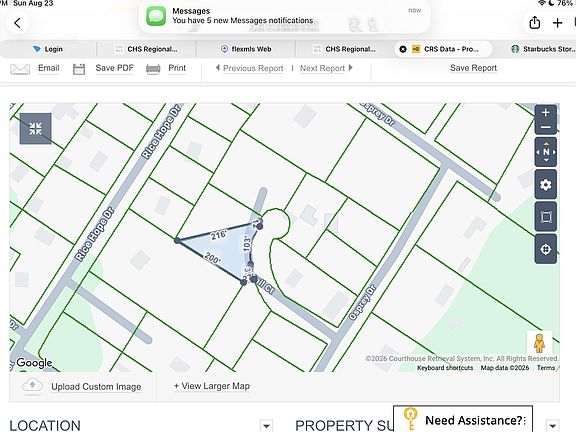
Task: Expand the LOCATION section dropdown arrow
Action: pos(266,426)
